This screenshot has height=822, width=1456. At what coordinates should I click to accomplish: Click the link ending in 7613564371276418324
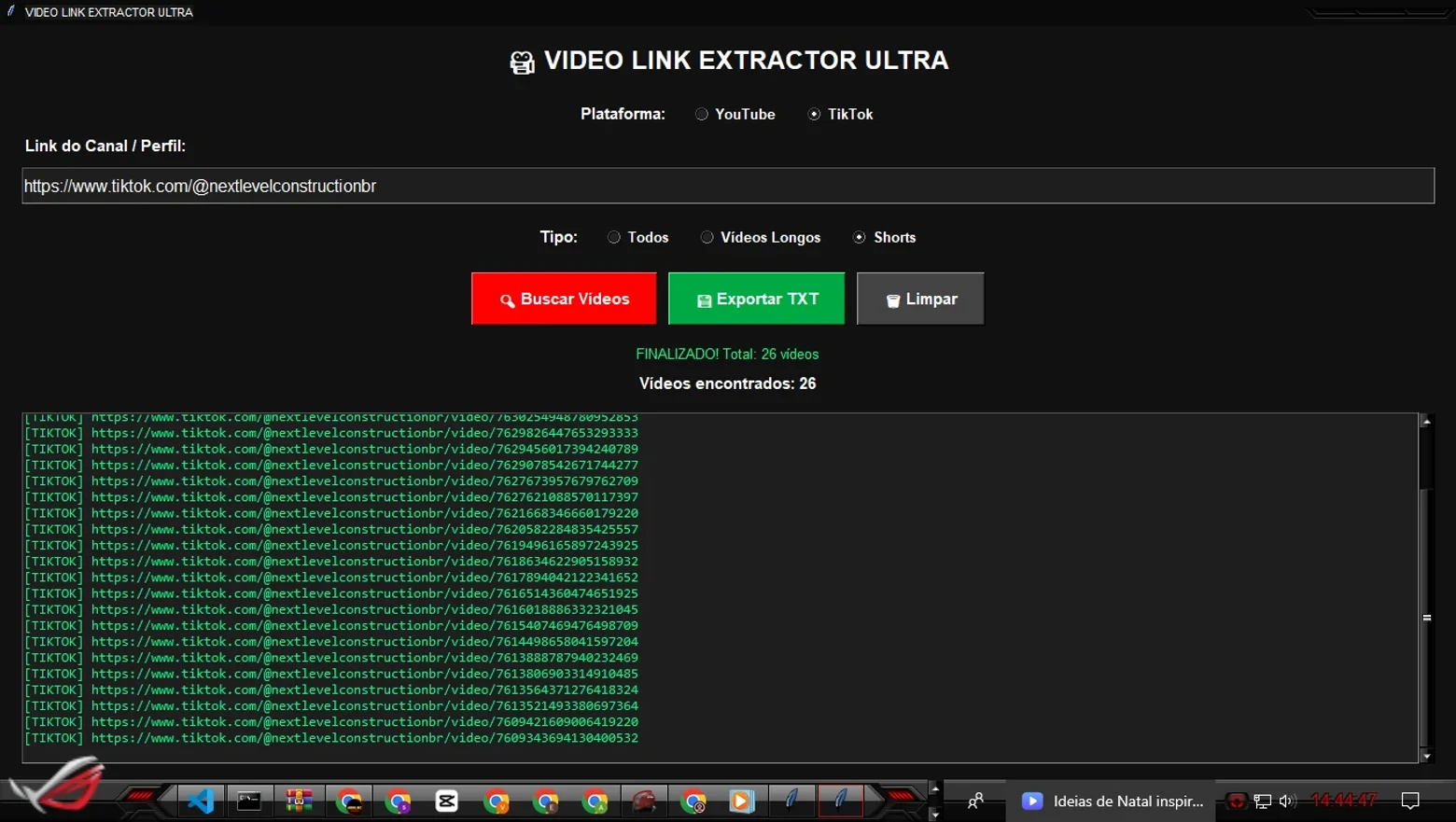coord(365,690)
